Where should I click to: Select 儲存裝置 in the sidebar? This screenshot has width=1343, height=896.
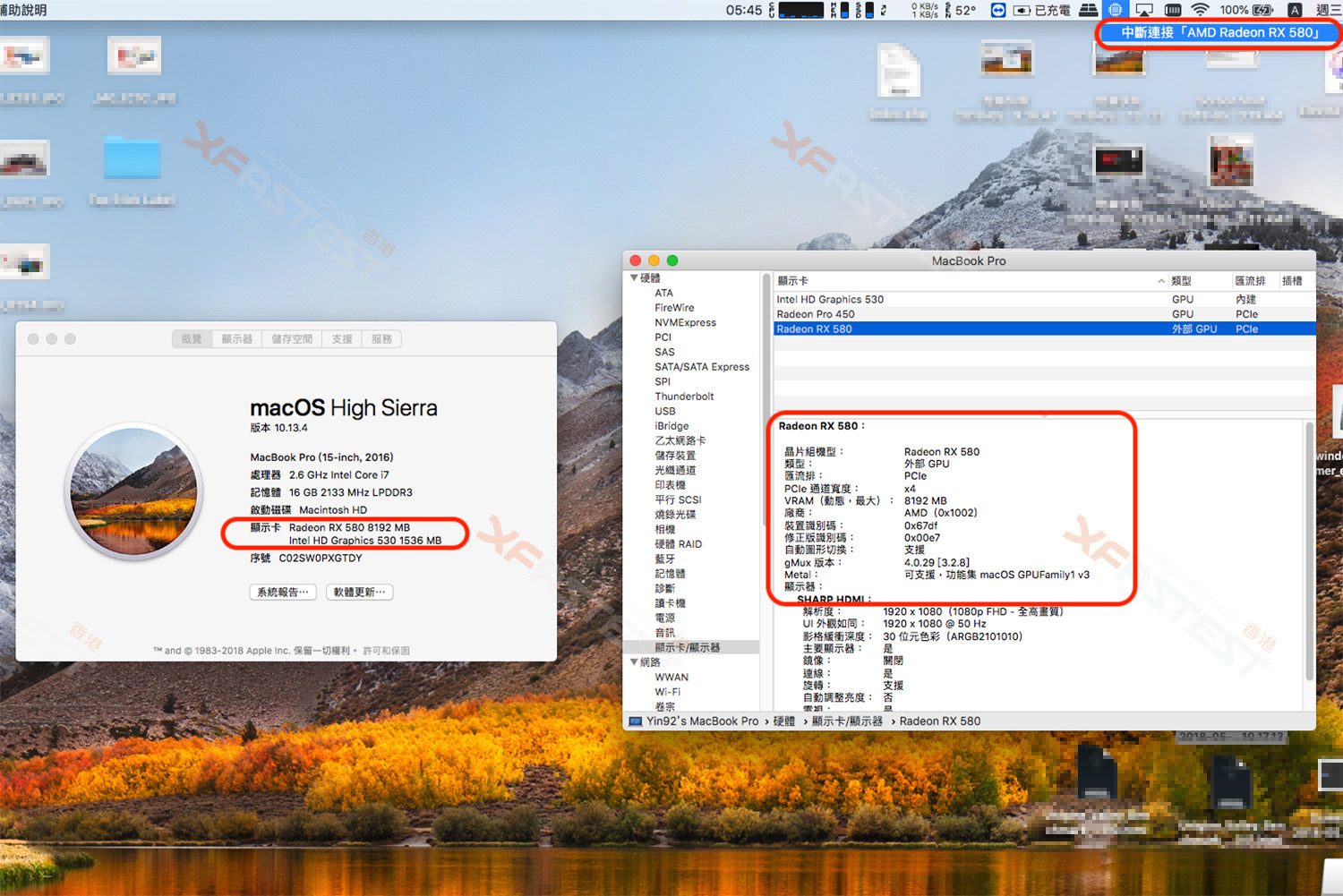(x=675, y=456)
